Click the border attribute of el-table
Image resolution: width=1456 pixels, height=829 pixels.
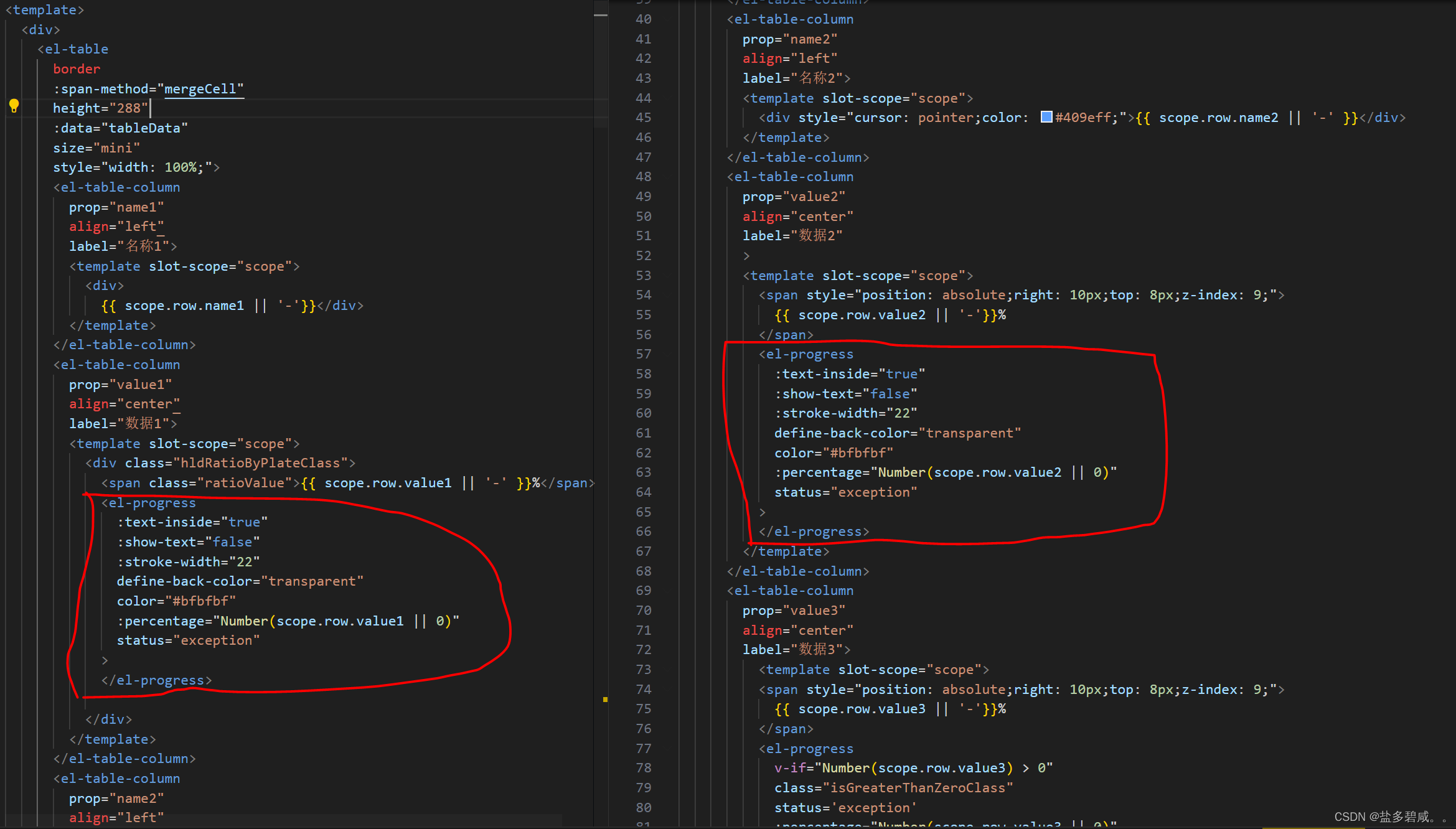point(77,69)
